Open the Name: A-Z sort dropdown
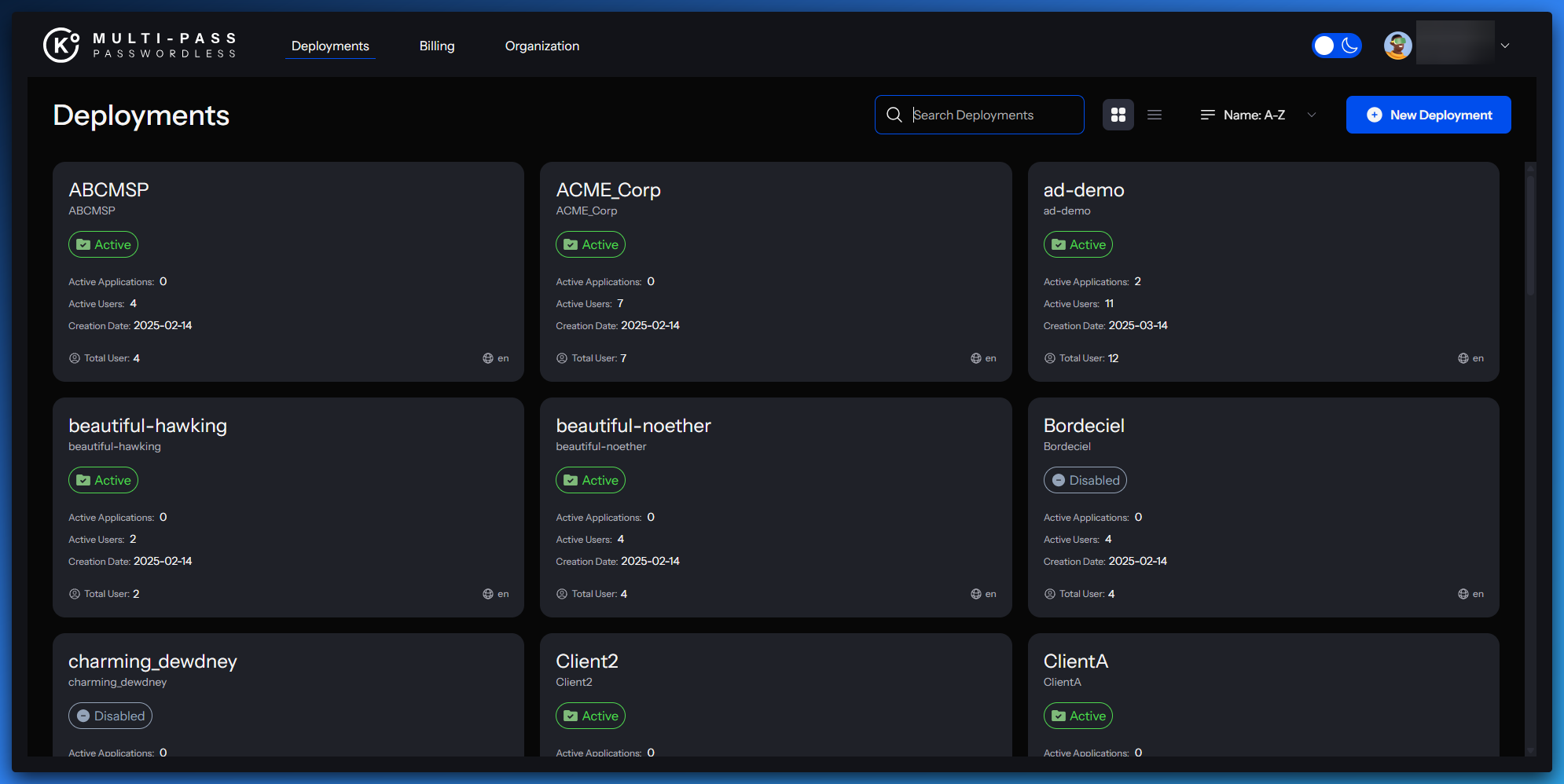The image size is (1564, 784). point(1258,115)
